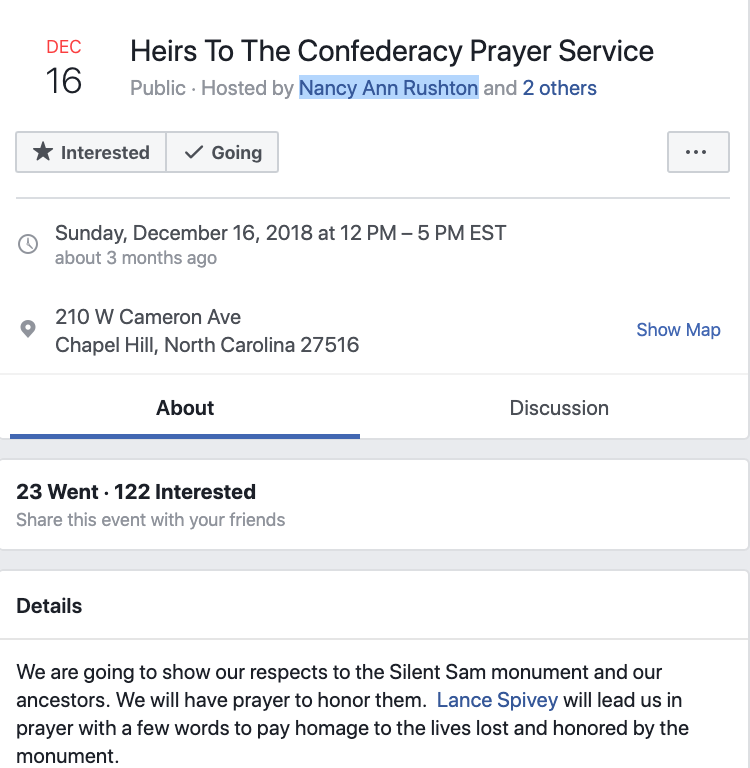
Task: Switch to the Discussion tab
Action: 559,408
